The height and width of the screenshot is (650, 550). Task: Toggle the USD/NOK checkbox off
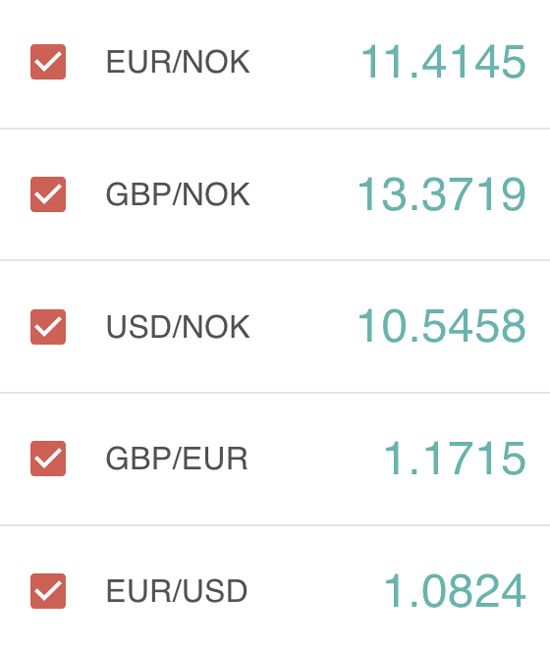click(48, 327)
